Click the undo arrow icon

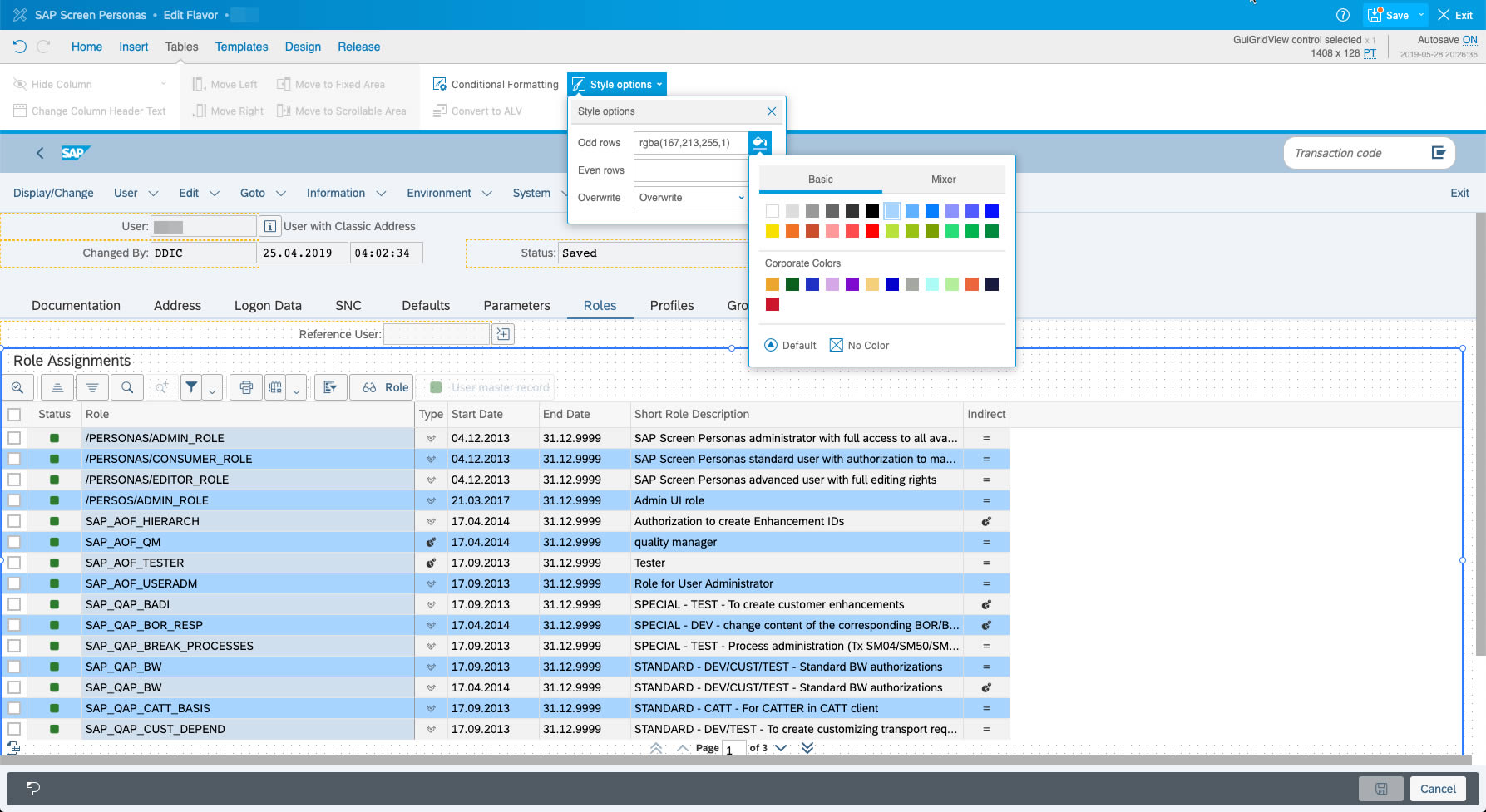pos(20,47)
